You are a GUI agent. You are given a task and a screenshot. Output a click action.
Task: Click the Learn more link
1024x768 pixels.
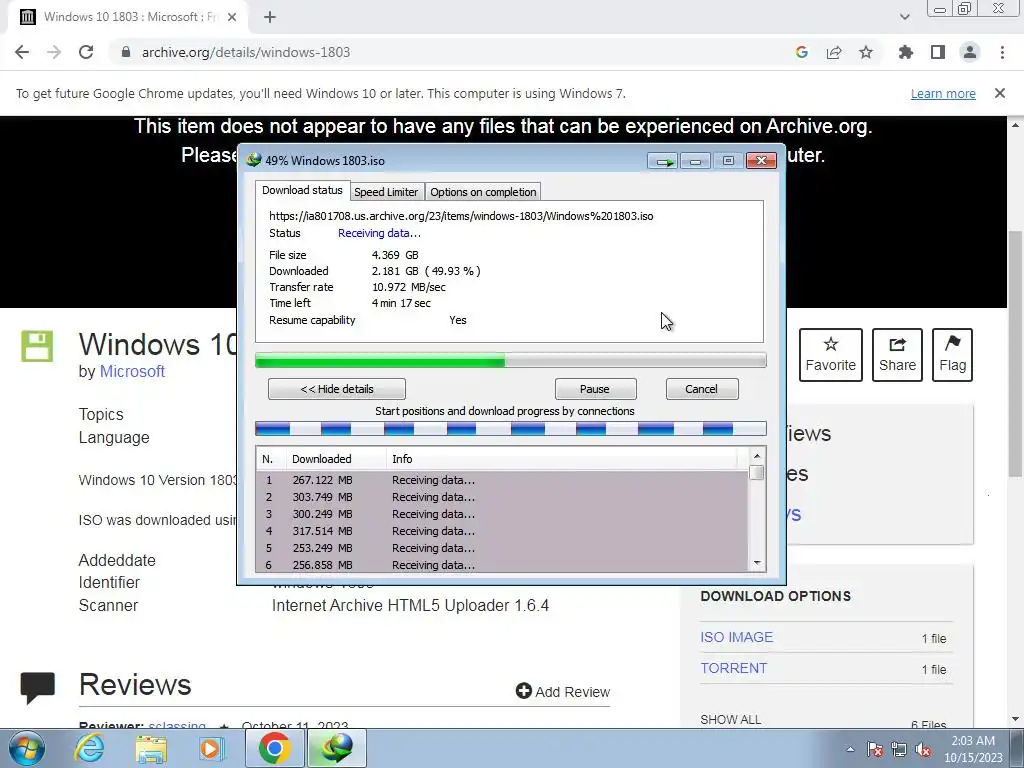943,93
